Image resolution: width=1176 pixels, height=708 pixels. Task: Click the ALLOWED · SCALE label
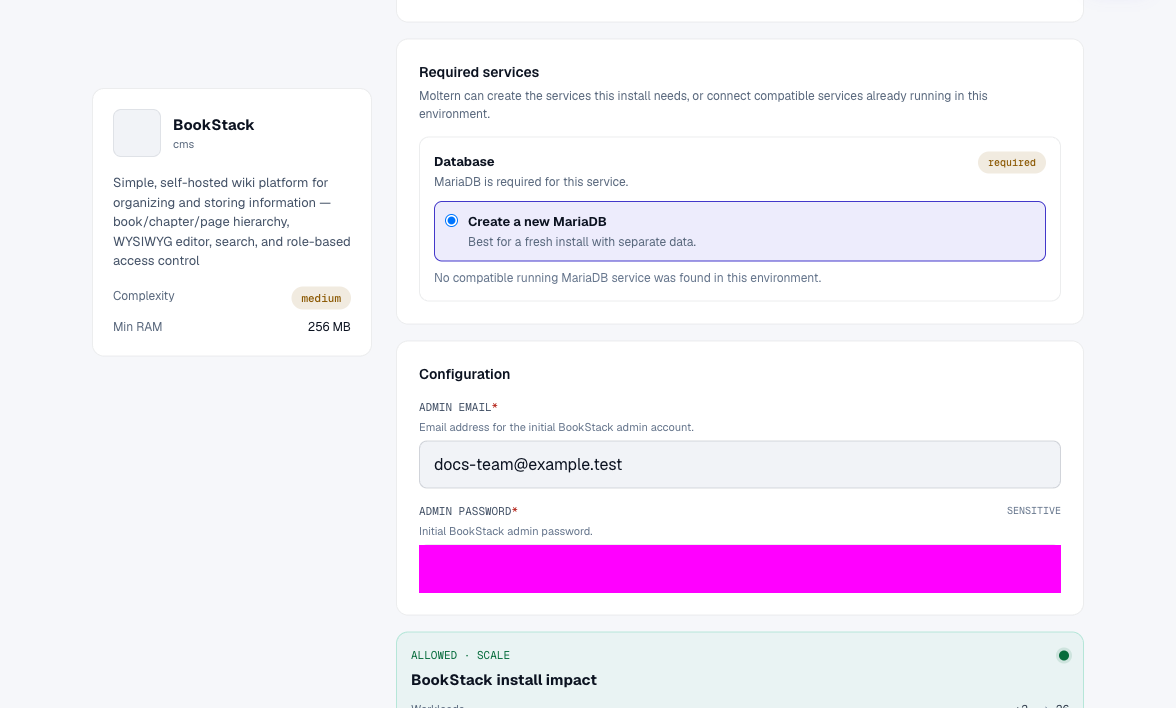pyautogui.click(x=460, y=656)
